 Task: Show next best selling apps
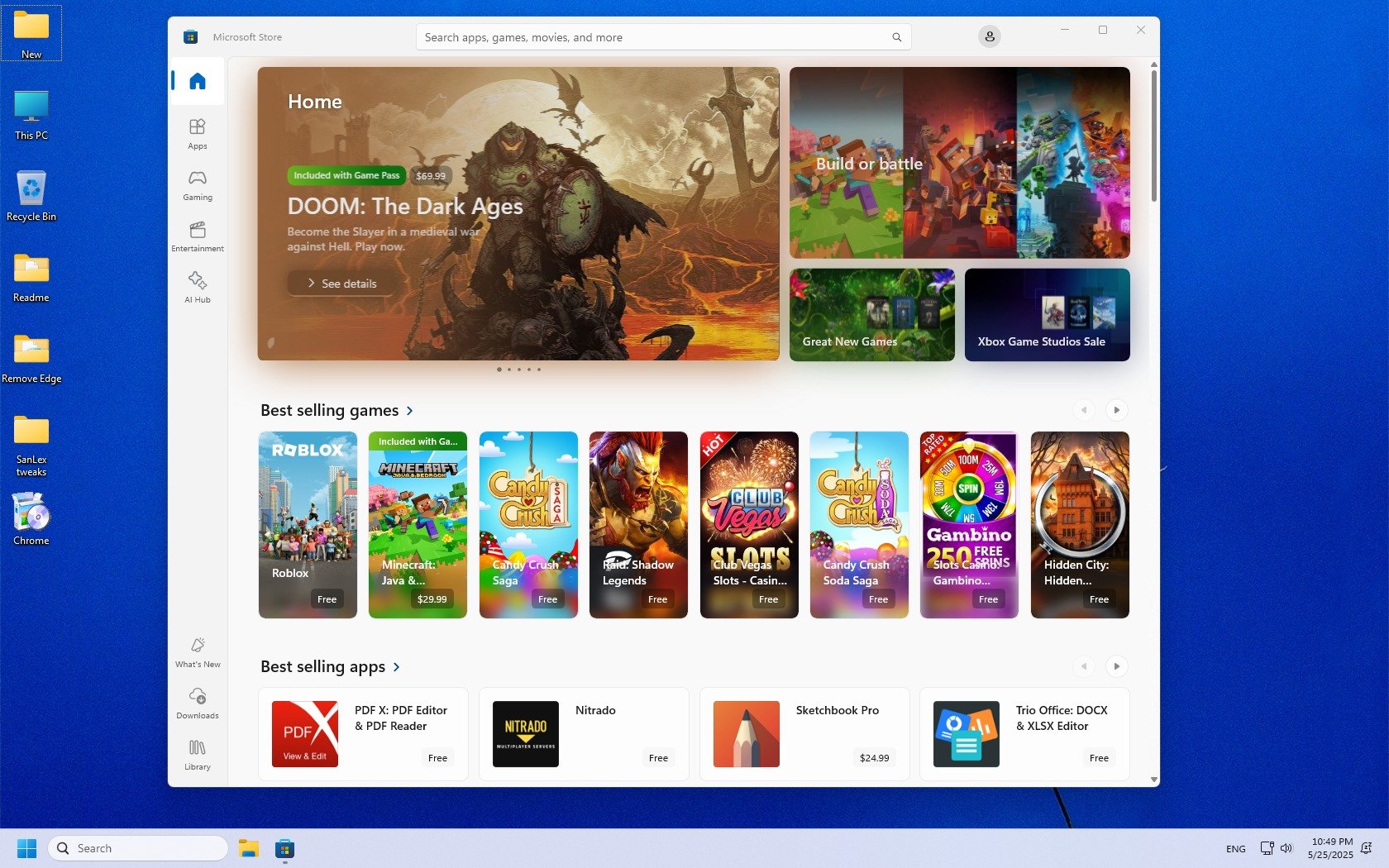1116,666
